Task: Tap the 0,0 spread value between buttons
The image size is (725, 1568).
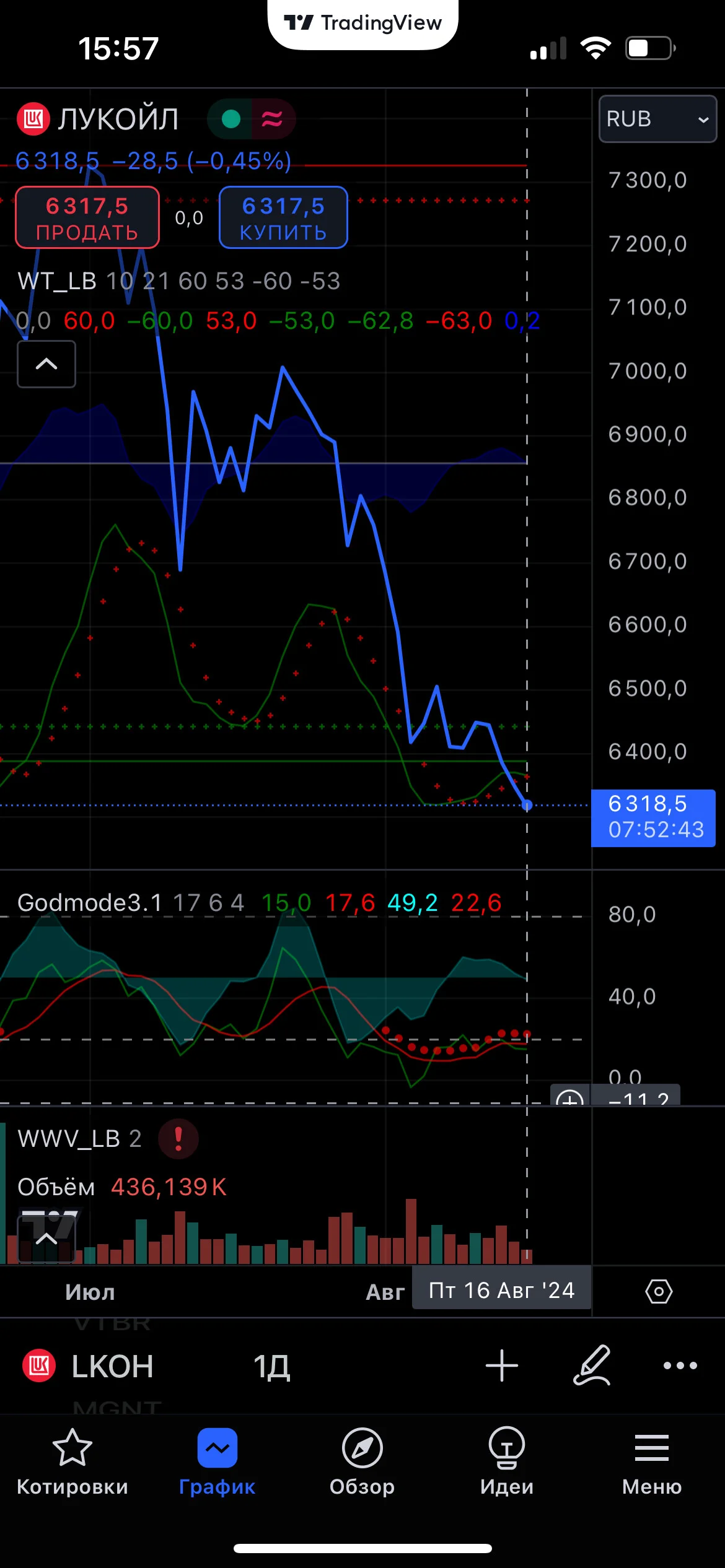Action: (x=189, y=218)
